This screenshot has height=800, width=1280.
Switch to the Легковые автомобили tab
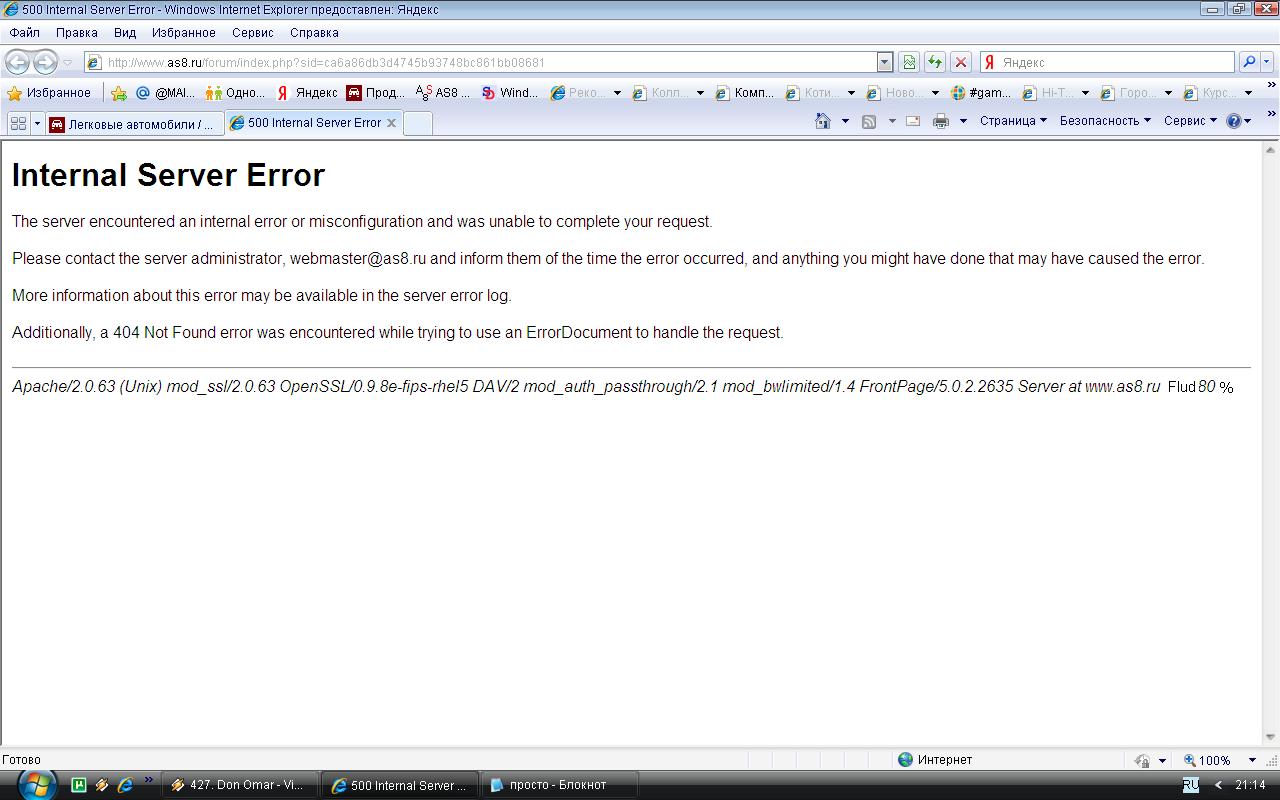click(x=134, y=124)
